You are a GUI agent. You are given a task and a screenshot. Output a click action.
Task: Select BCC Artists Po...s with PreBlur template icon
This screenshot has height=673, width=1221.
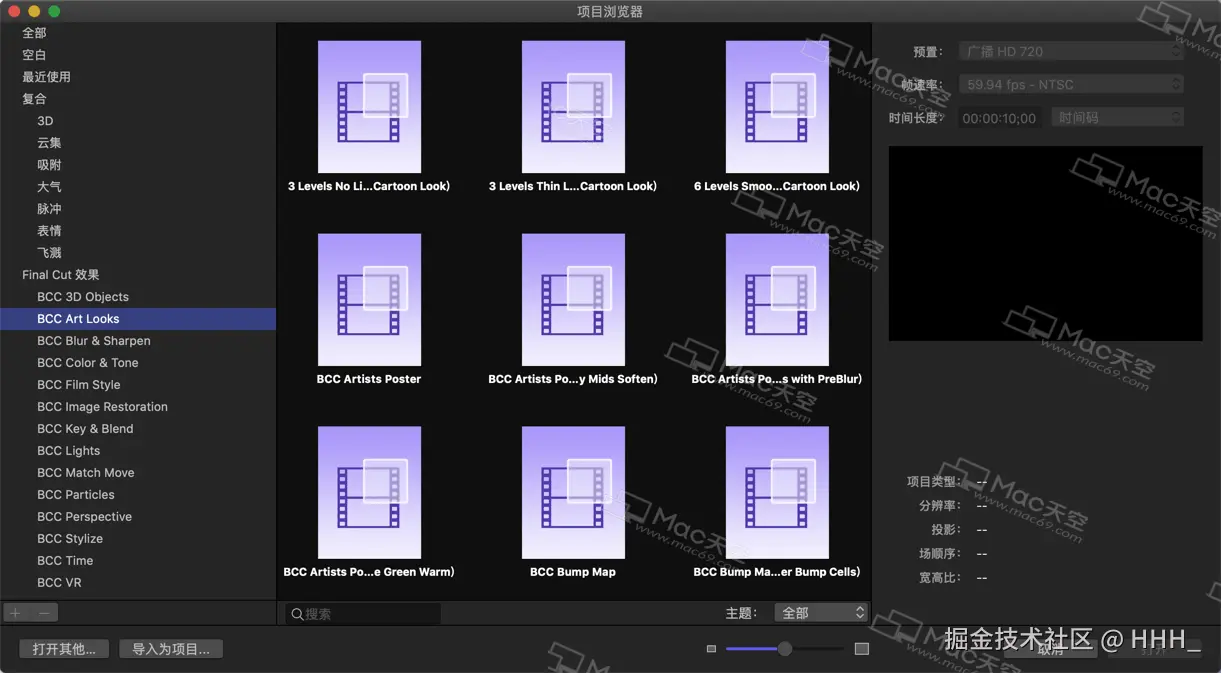coord(777,299)
